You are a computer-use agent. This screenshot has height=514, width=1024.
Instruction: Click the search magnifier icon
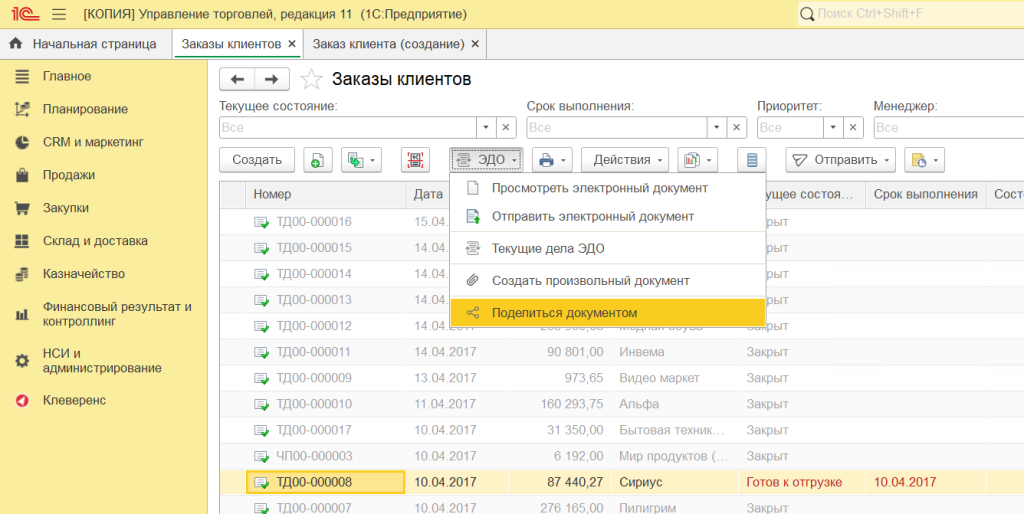[807, 14]
